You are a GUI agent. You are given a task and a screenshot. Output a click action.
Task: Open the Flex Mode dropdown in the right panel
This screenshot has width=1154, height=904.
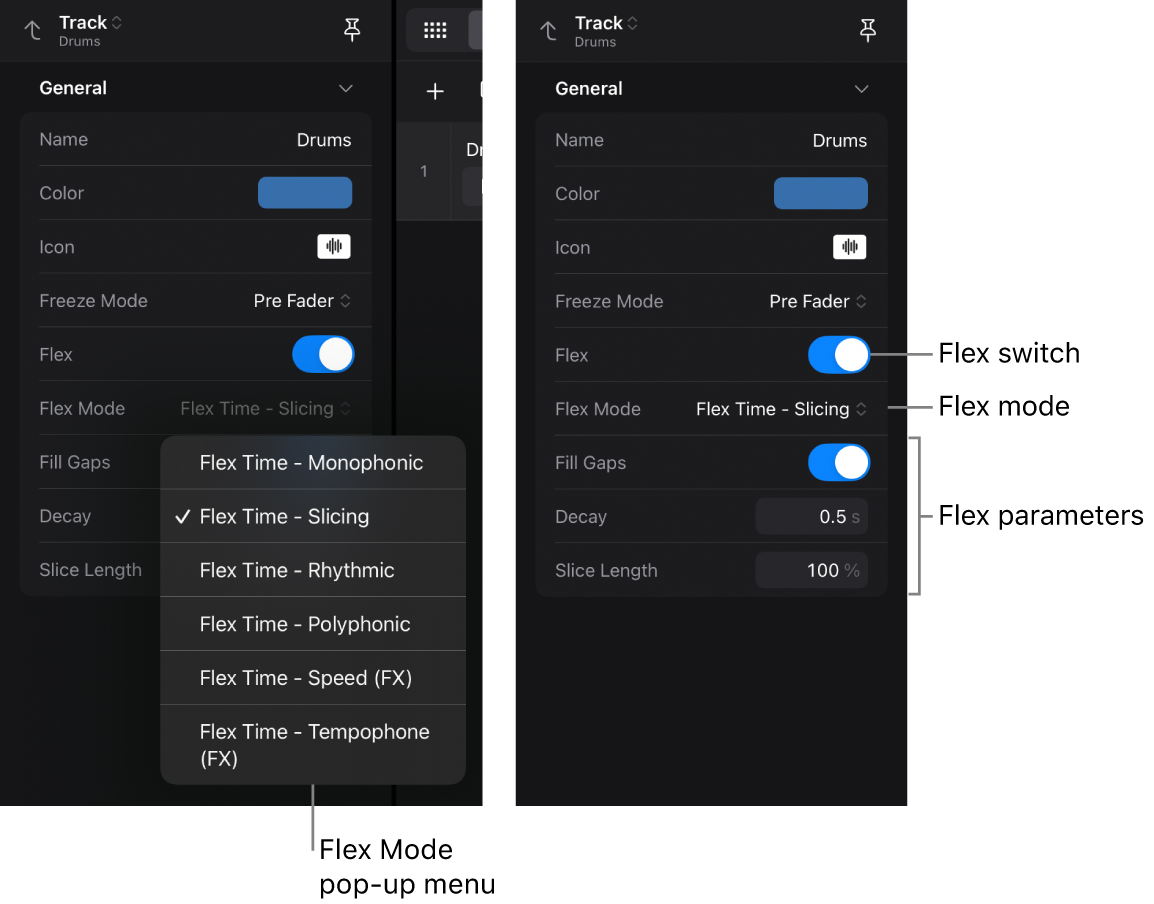coord(781,408)
